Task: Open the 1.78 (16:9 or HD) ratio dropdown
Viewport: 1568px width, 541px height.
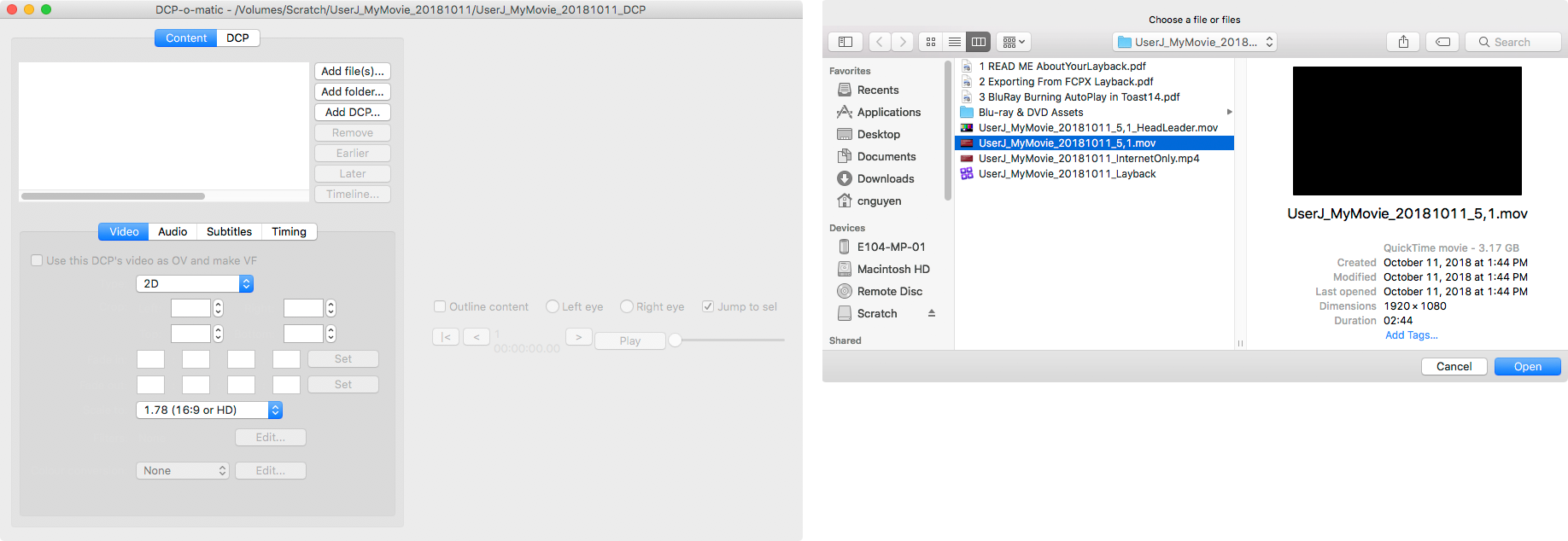Action: pos(209,410)
